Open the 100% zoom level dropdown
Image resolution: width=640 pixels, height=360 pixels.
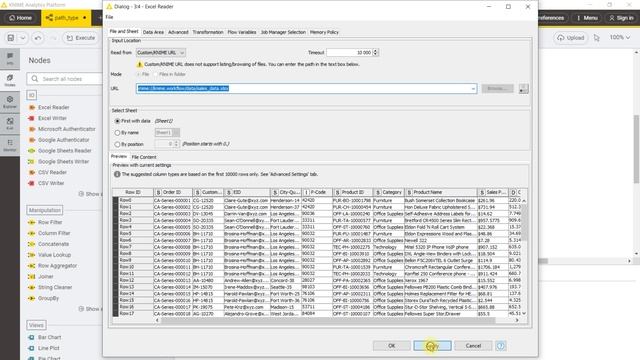620,38
